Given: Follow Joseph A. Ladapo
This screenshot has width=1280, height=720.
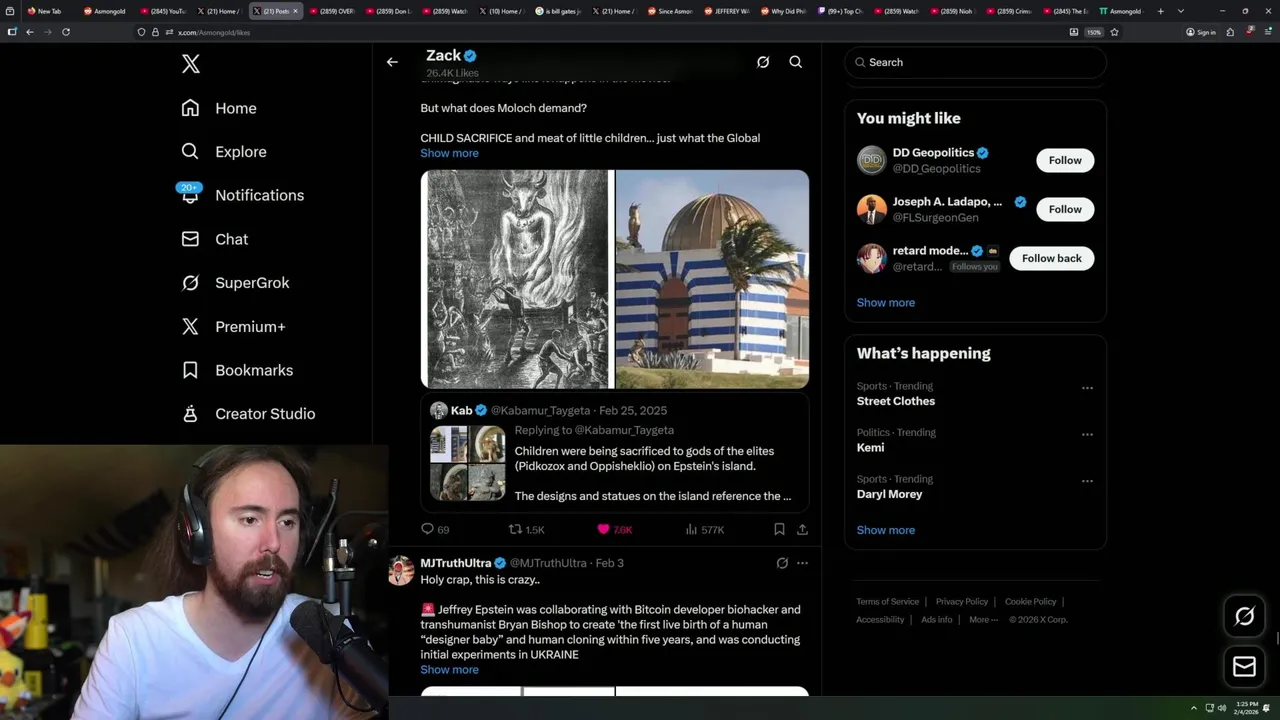Looking at the screenshot, I should [x=1065, y=209].
